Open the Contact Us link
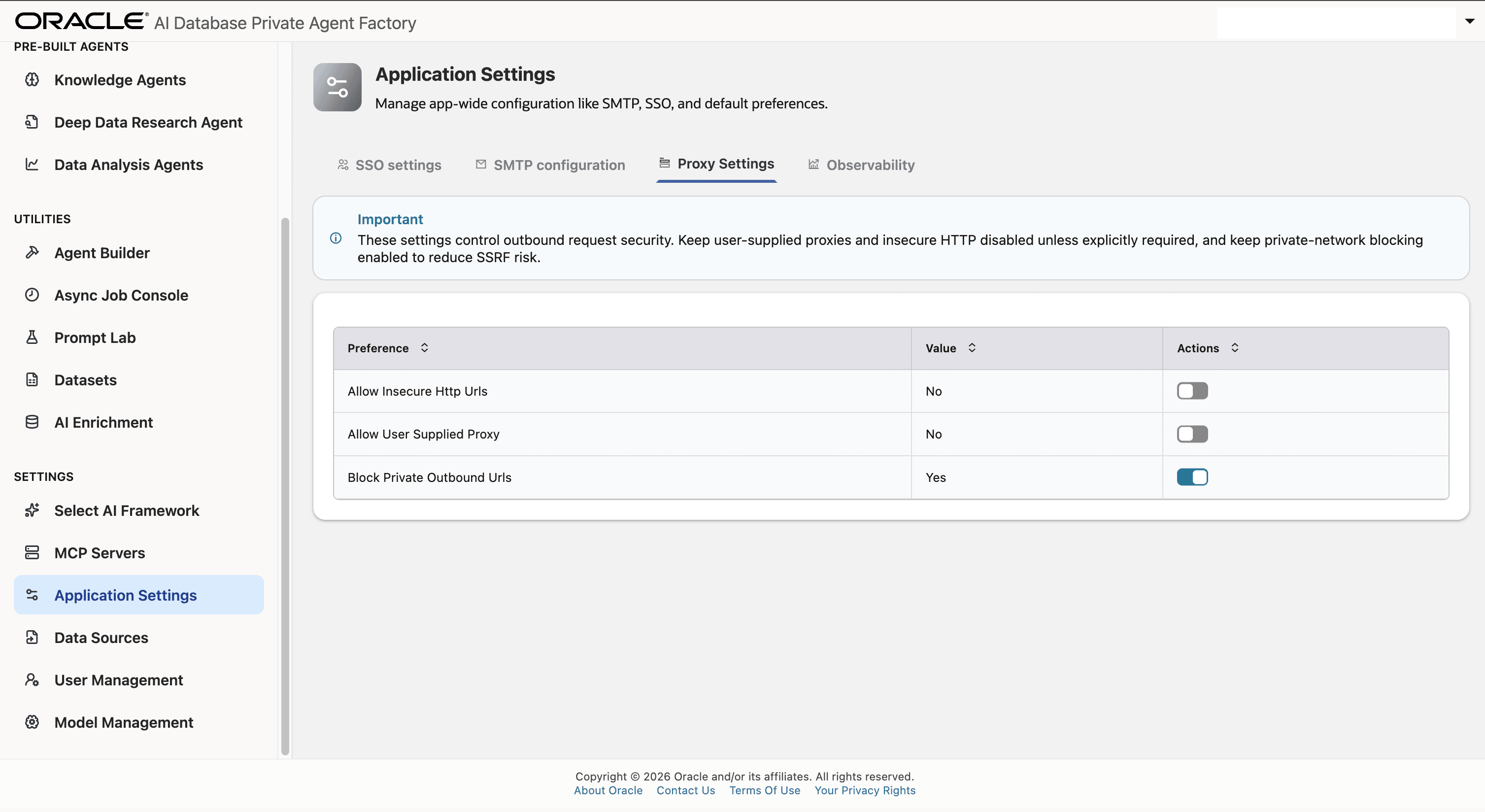Image resolution: width=1485 pixels, height=812 pixels. pyautogui.click(x=685, y=790)
